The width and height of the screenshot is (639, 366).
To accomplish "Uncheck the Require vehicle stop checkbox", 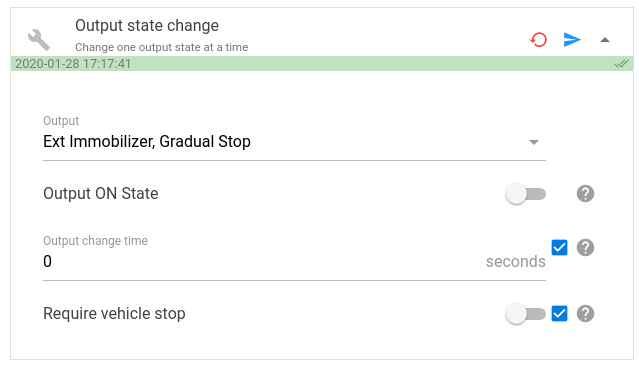I will [x=560, y=313].
